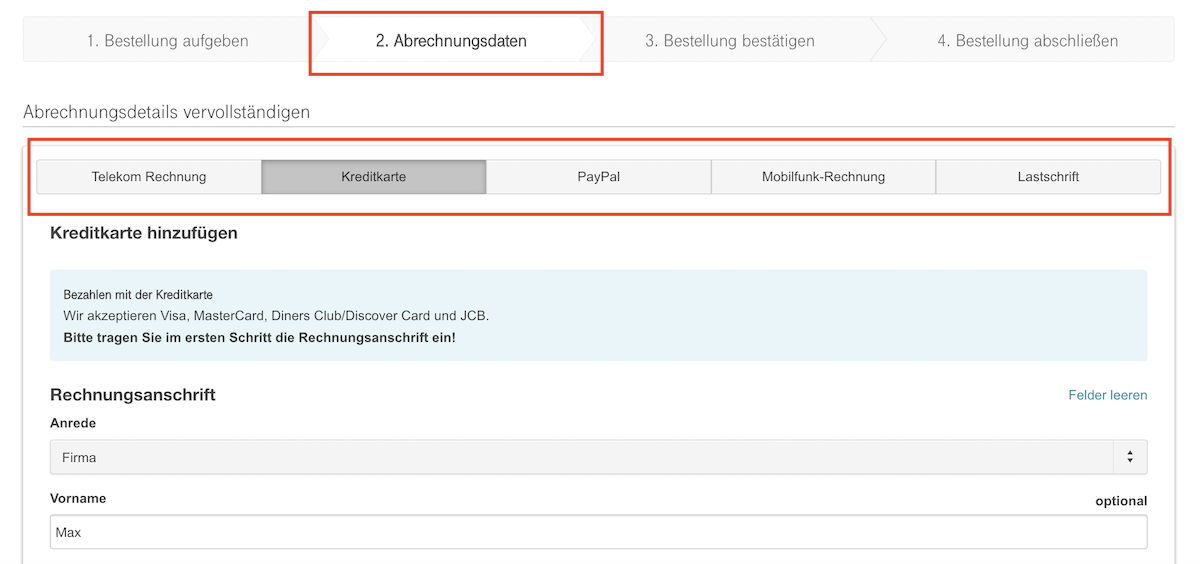The image size is (1200, 564).
Task: Switch to PayPal payment option
Action: (x=598, y=177)
